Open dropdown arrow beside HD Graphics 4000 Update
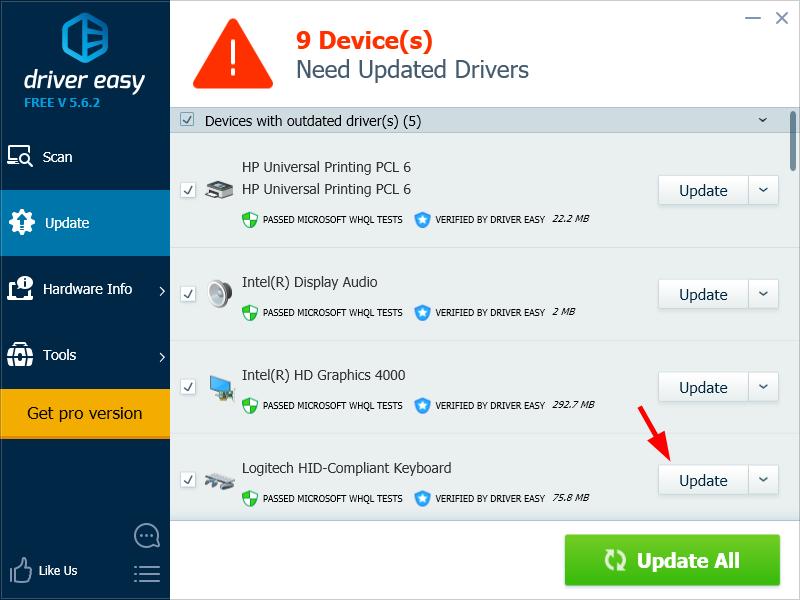Viewport: 800px width, 600px height. [x=763, y=387]
